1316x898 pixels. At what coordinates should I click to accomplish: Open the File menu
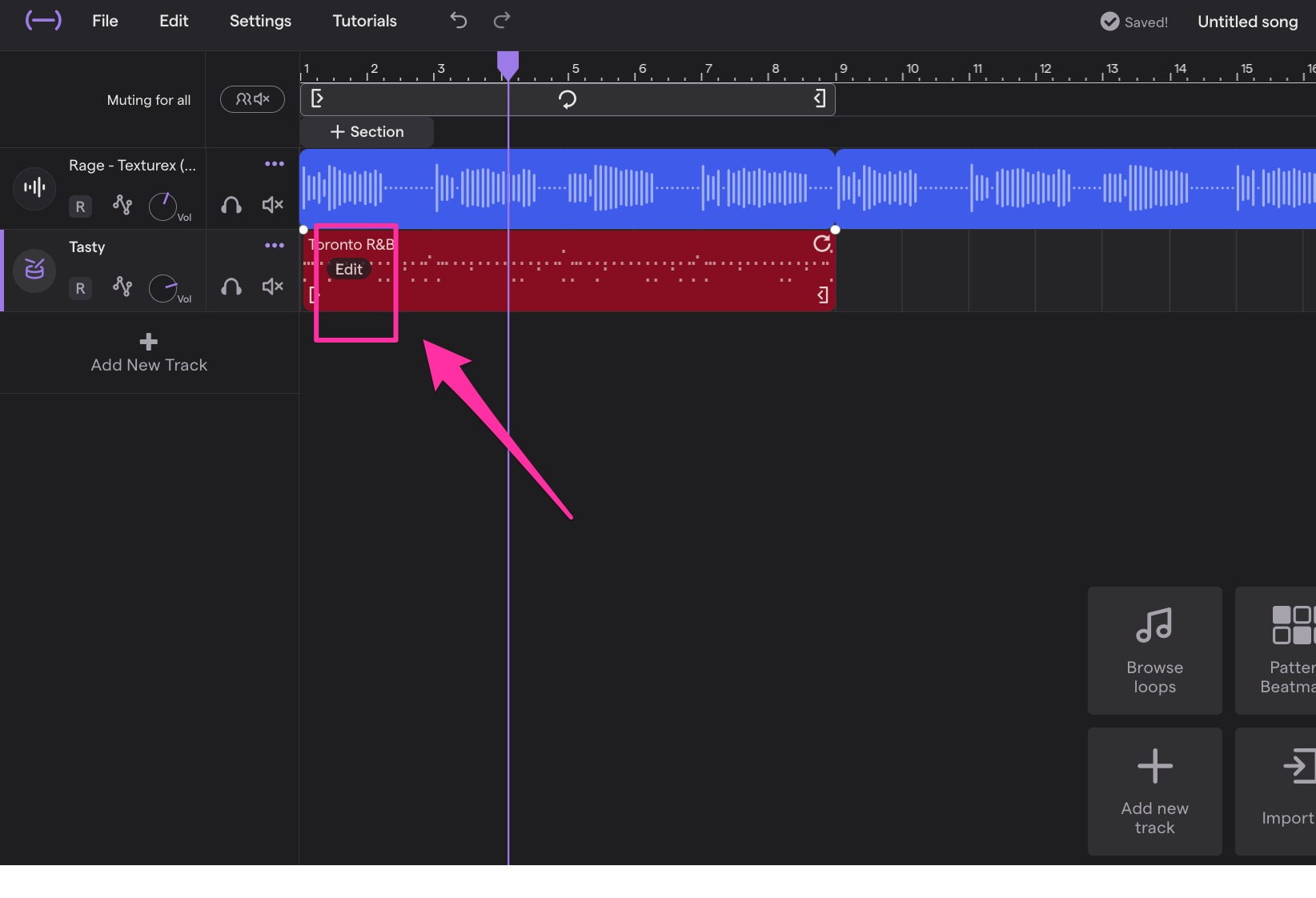pyautogui.click(x=104, y=21)
